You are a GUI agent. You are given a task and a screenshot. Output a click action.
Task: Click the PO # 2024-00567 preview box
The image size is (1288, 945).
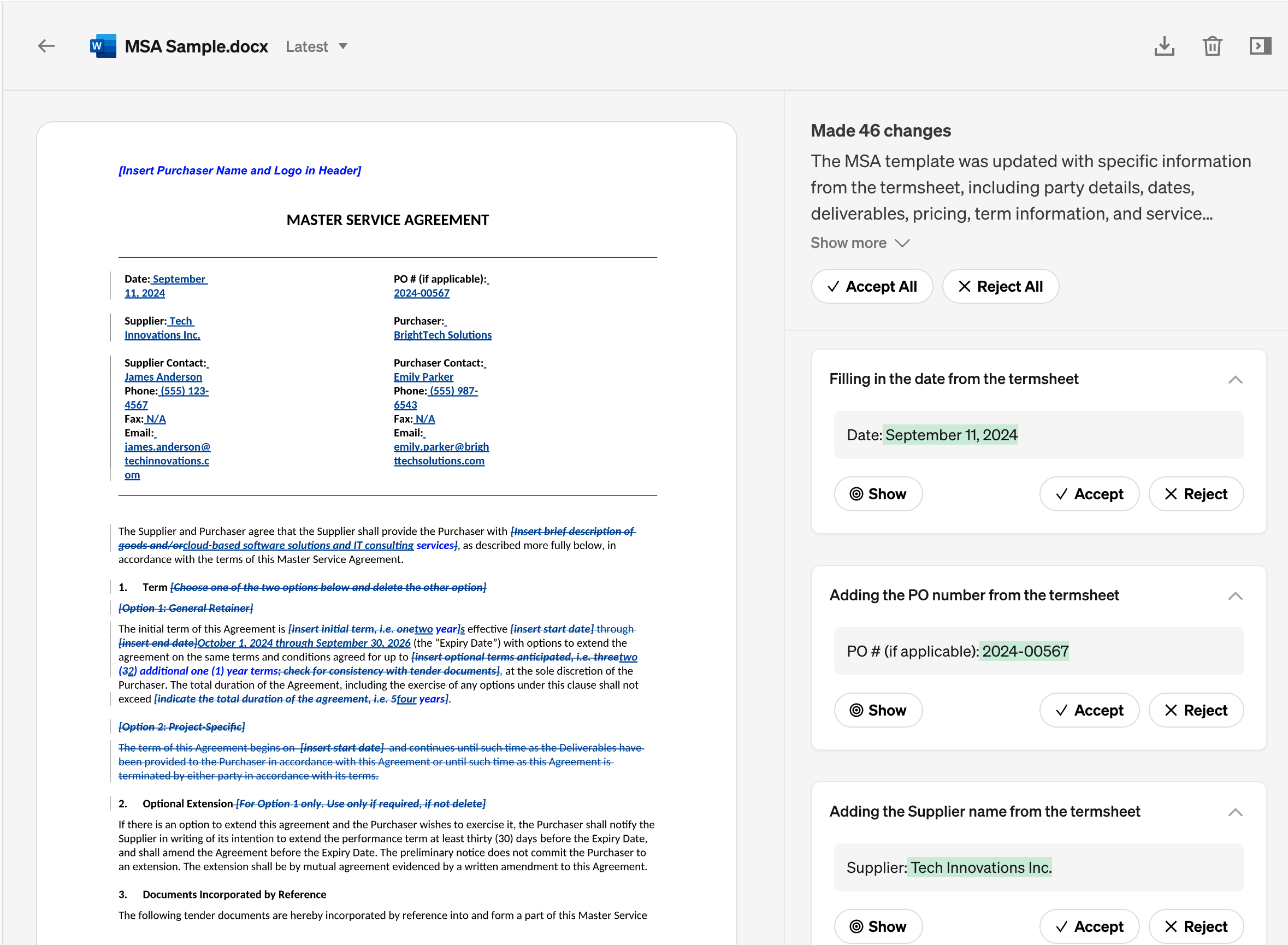tap(1038, 651)
